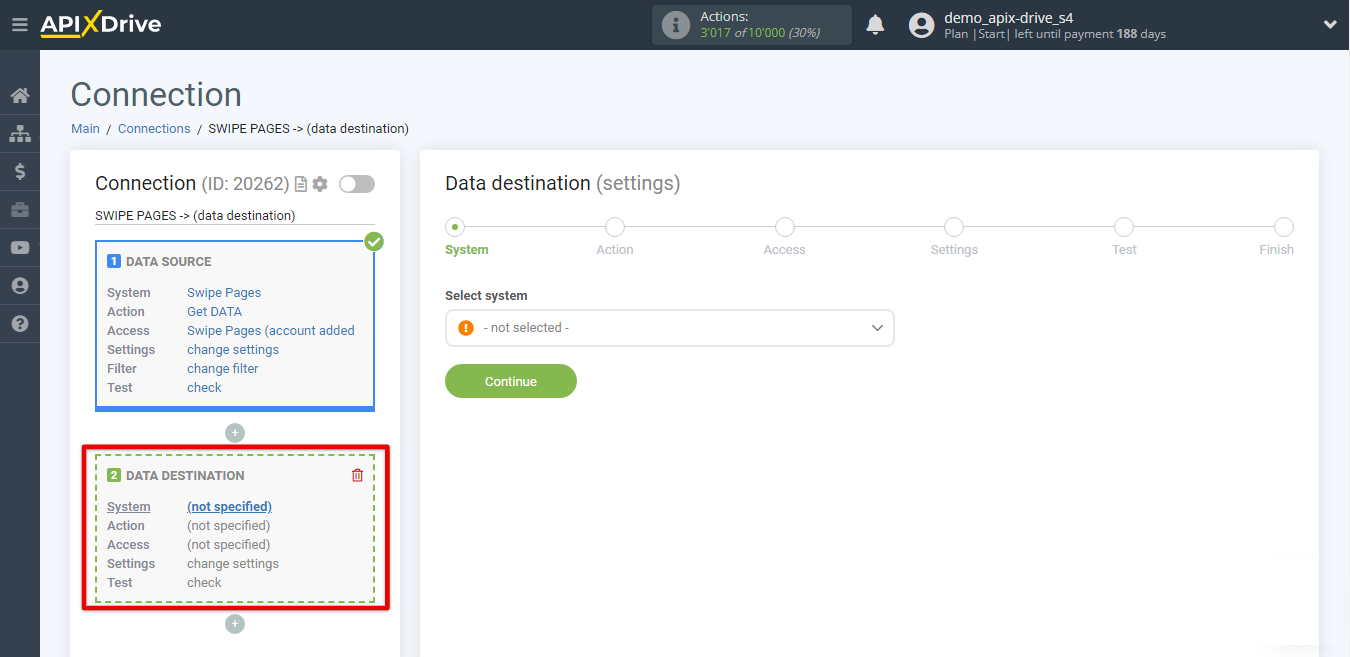The image size is (1350, 657).
Task: Click change settings in Data Source
Action: pyautogui.click(x=233, y=350)
